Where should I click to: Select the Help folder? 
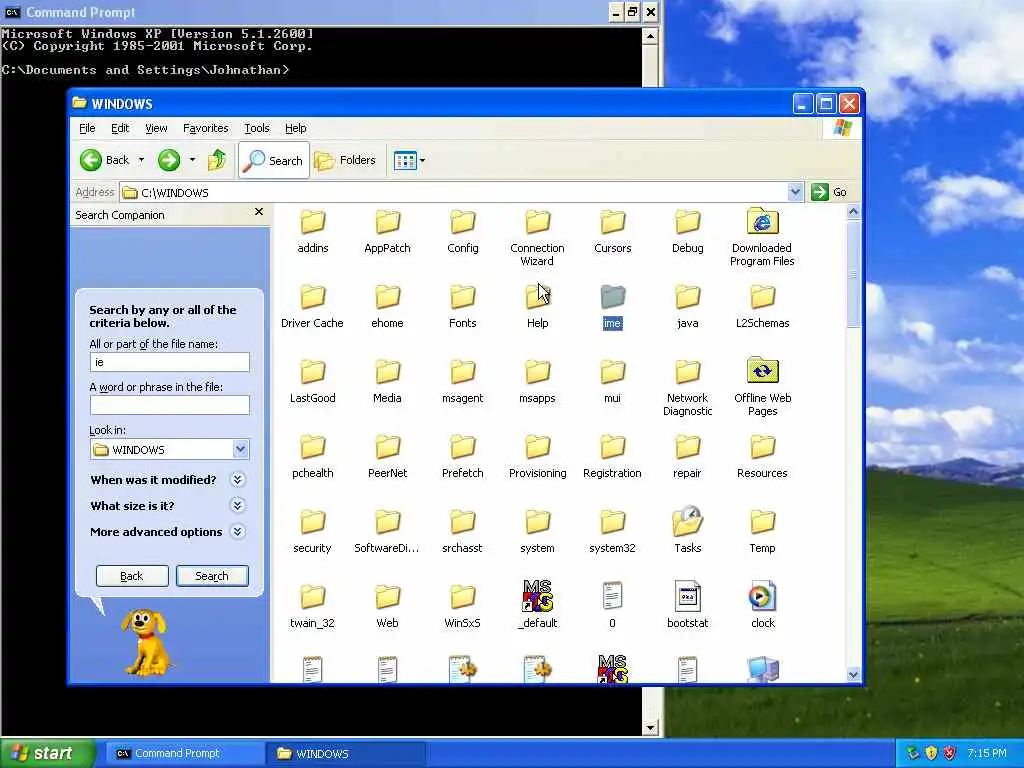tap(537, 307)
